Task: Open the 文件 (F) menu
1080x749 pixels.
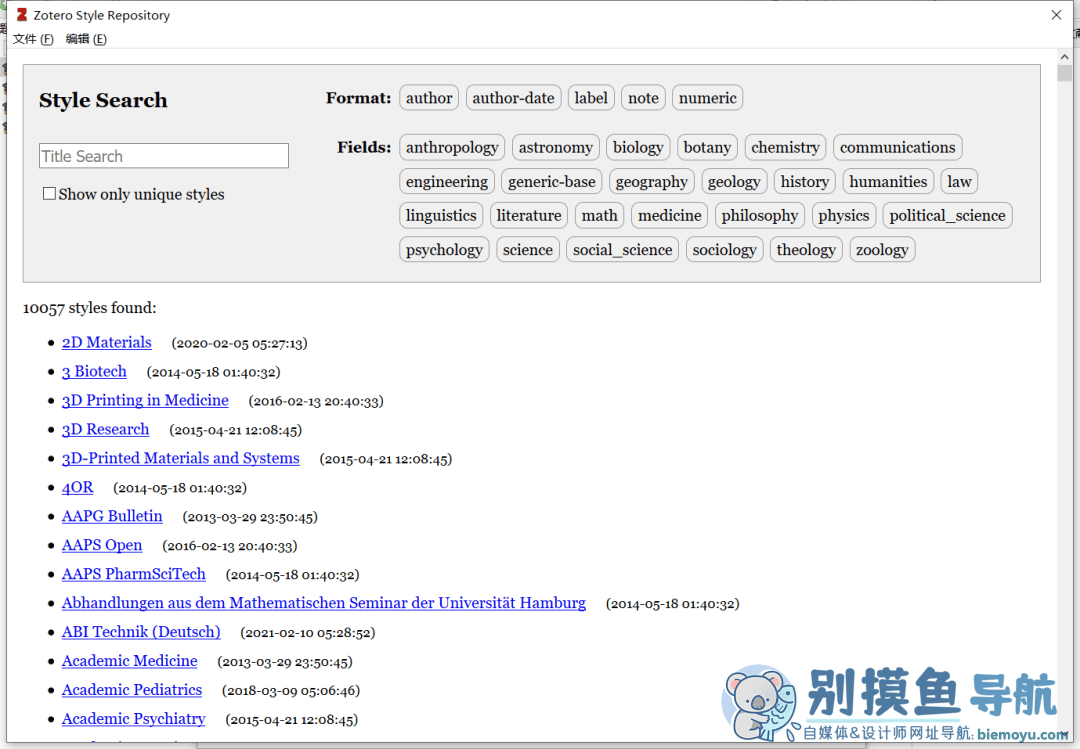Action: click(x=33, y=39)
